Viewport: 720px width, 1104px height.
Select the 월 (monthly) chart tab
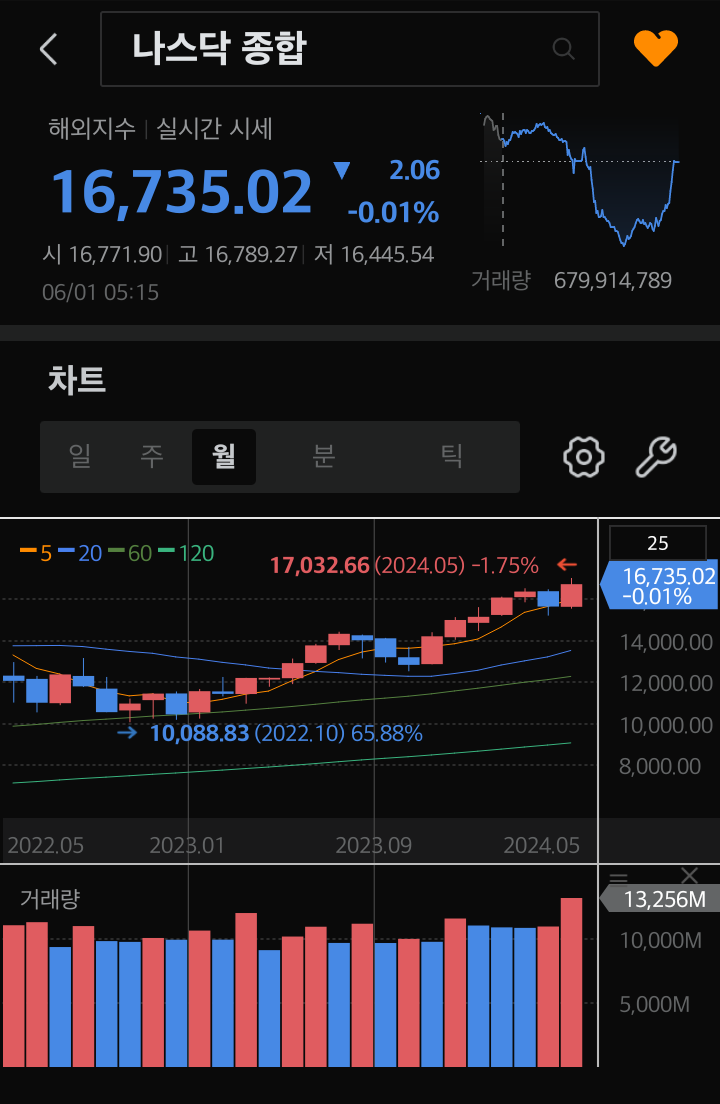click(x=224, y=457)
